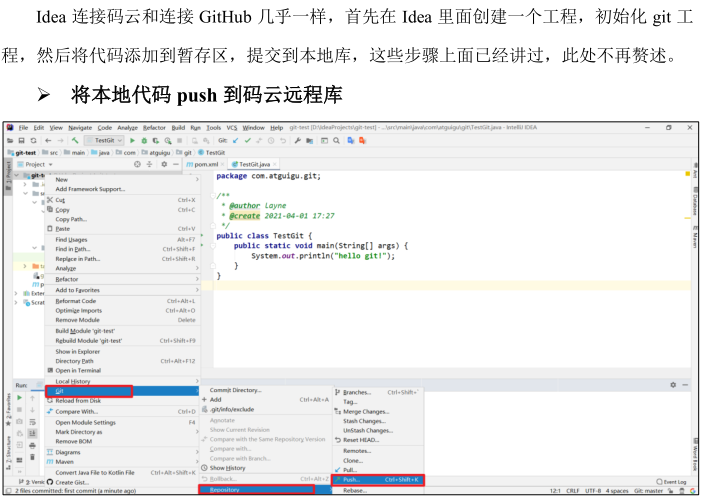Click the Build hammer icon
Image resolution: width=702 pixels, height=499 pixels.
coord(75,141)
